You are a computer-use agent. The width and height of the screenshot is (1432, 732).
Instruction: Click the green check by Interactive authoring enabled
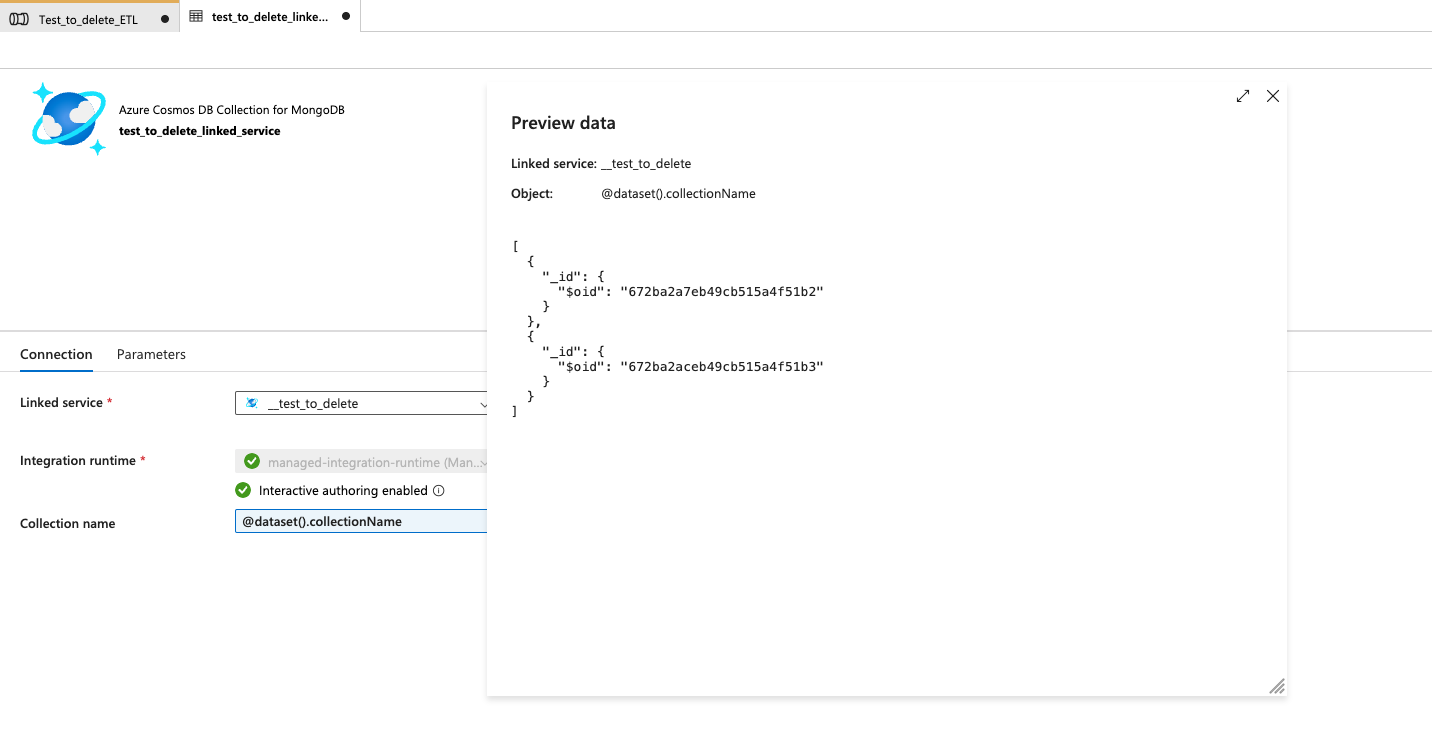(243, 490)
